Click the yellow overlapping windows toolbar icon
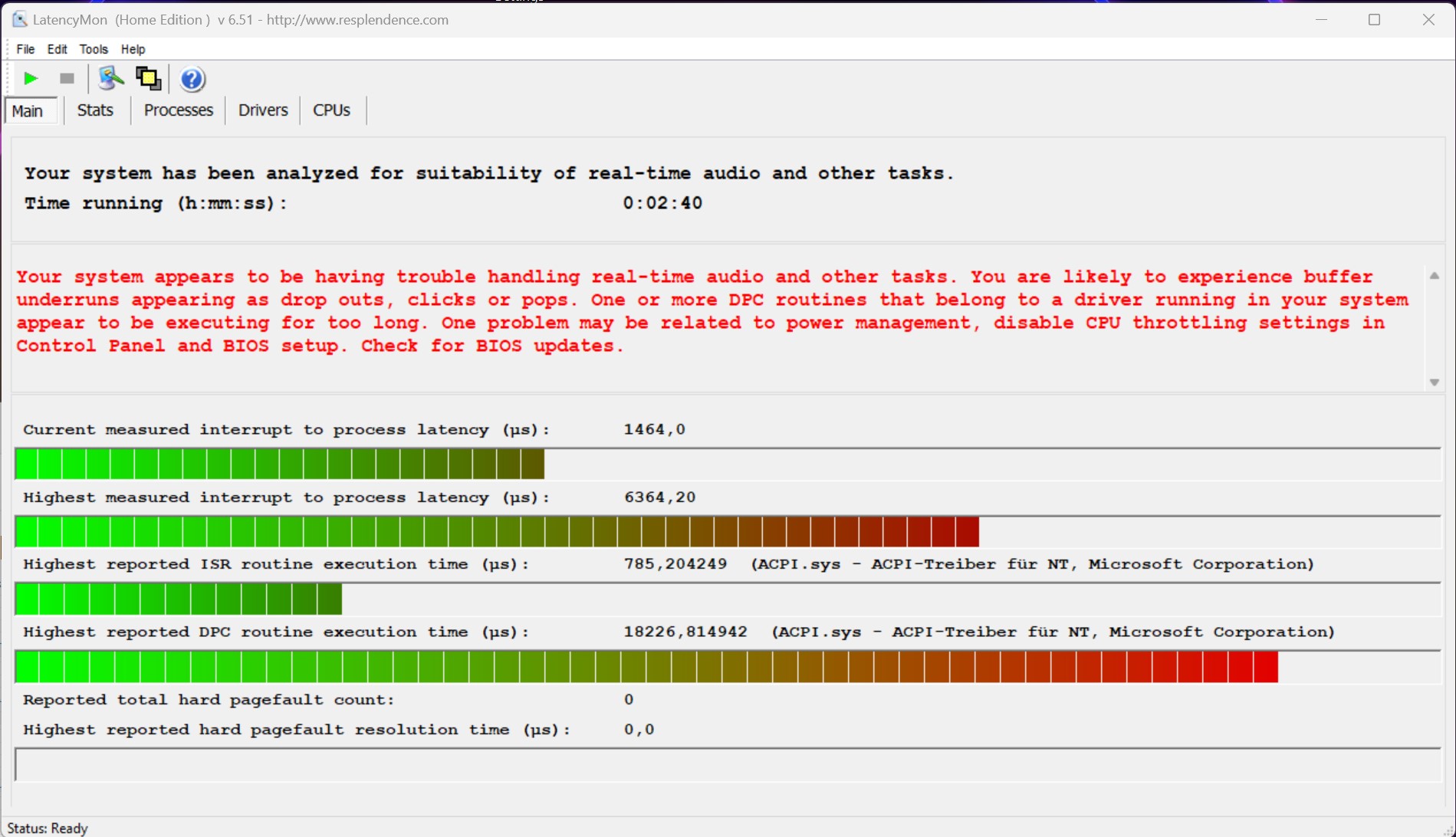 pyautogui.click(x=148, y=77)
